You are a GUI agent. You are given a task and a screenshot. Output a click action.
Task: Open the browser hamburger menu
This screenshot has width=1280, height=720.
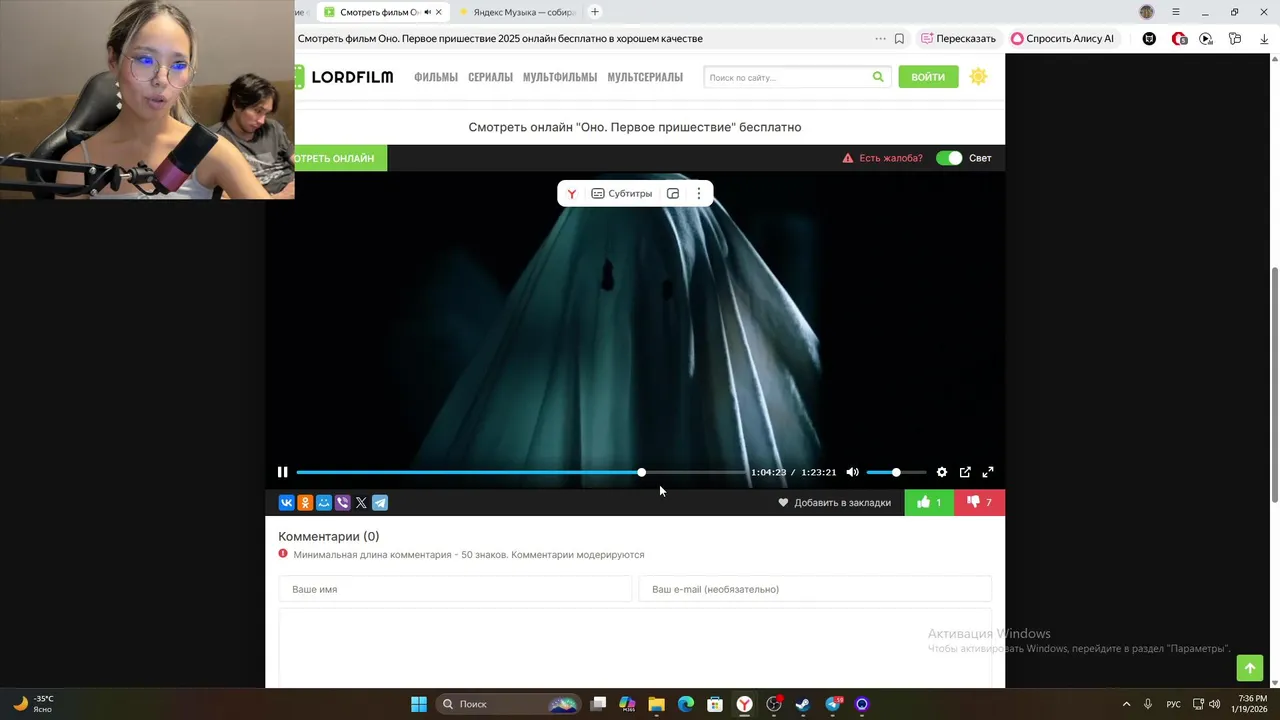pyautogui.click(x=1176, y=12)
